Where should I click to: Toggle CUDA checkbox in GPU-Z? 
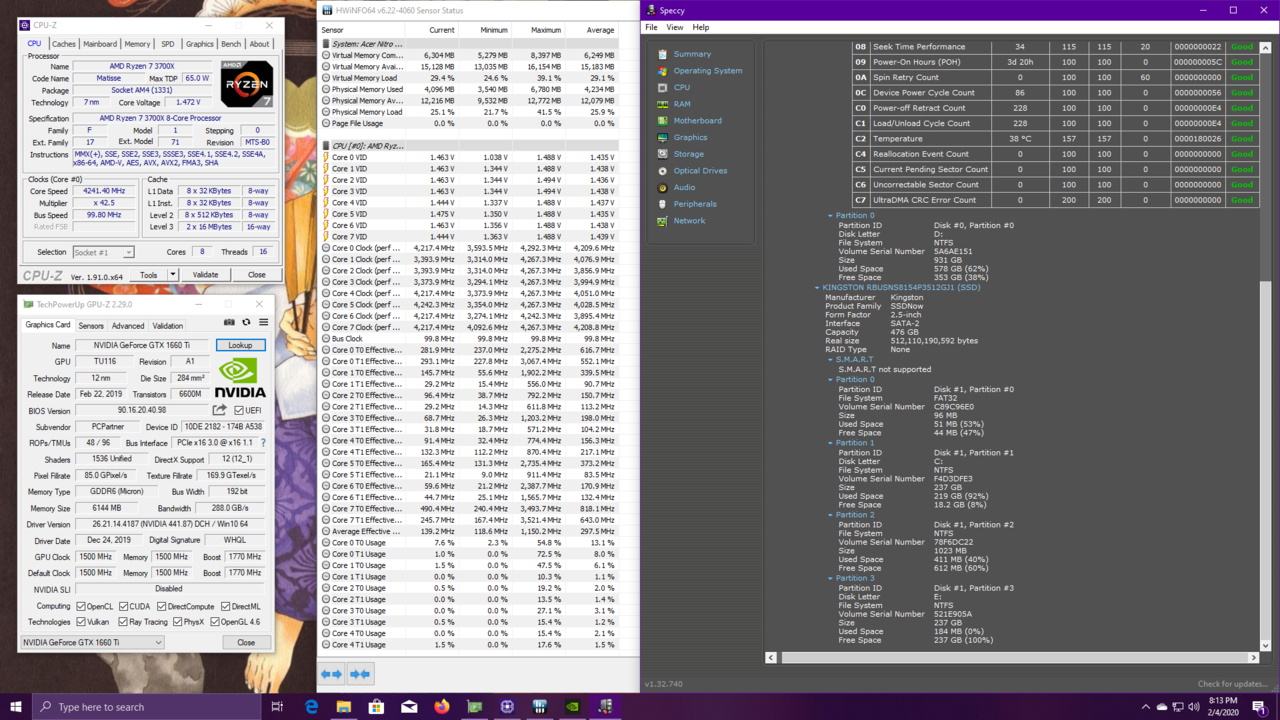[x=123, y=606]
